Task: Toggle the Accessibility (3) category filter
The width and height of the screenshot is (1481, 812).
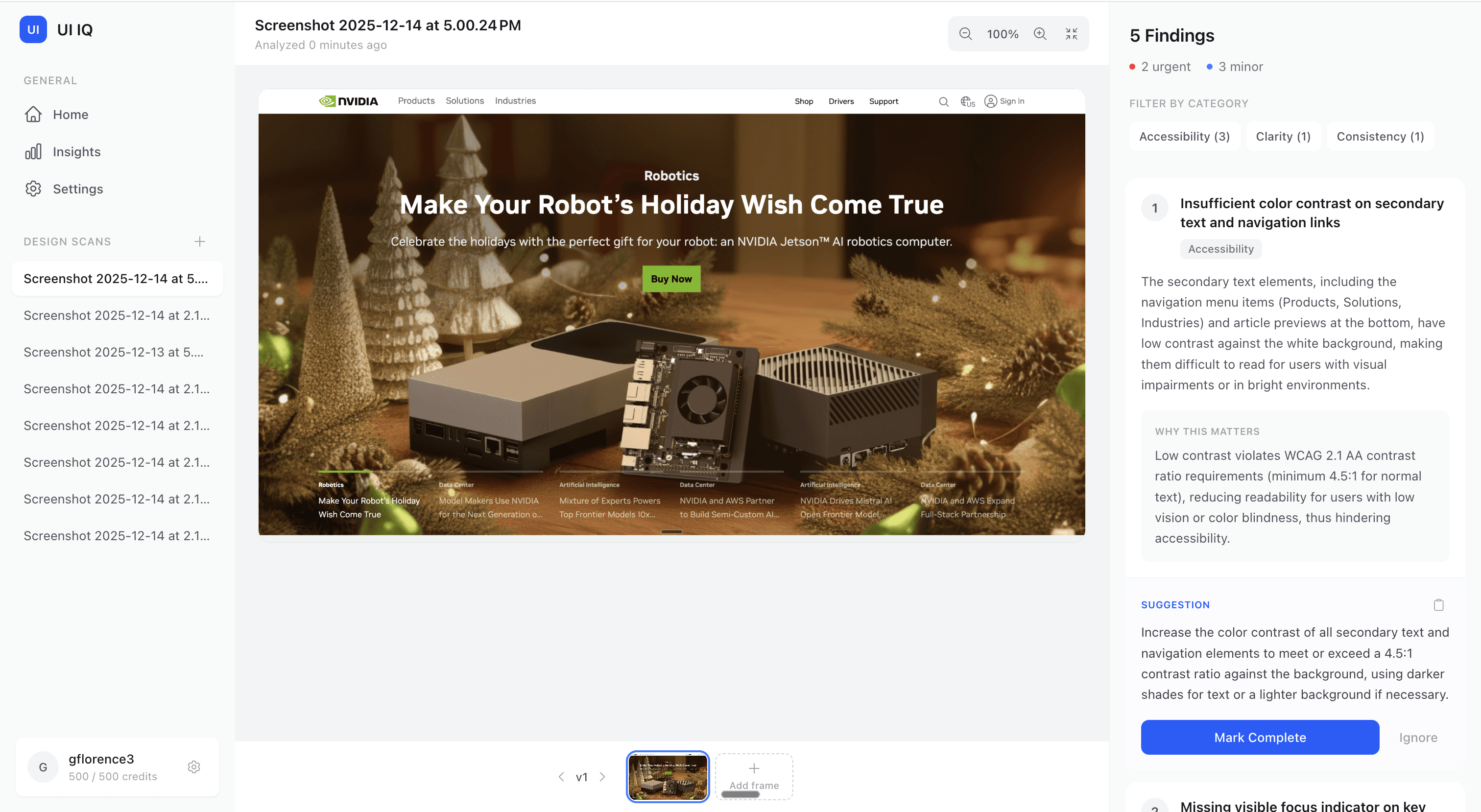Action: 1184,136
